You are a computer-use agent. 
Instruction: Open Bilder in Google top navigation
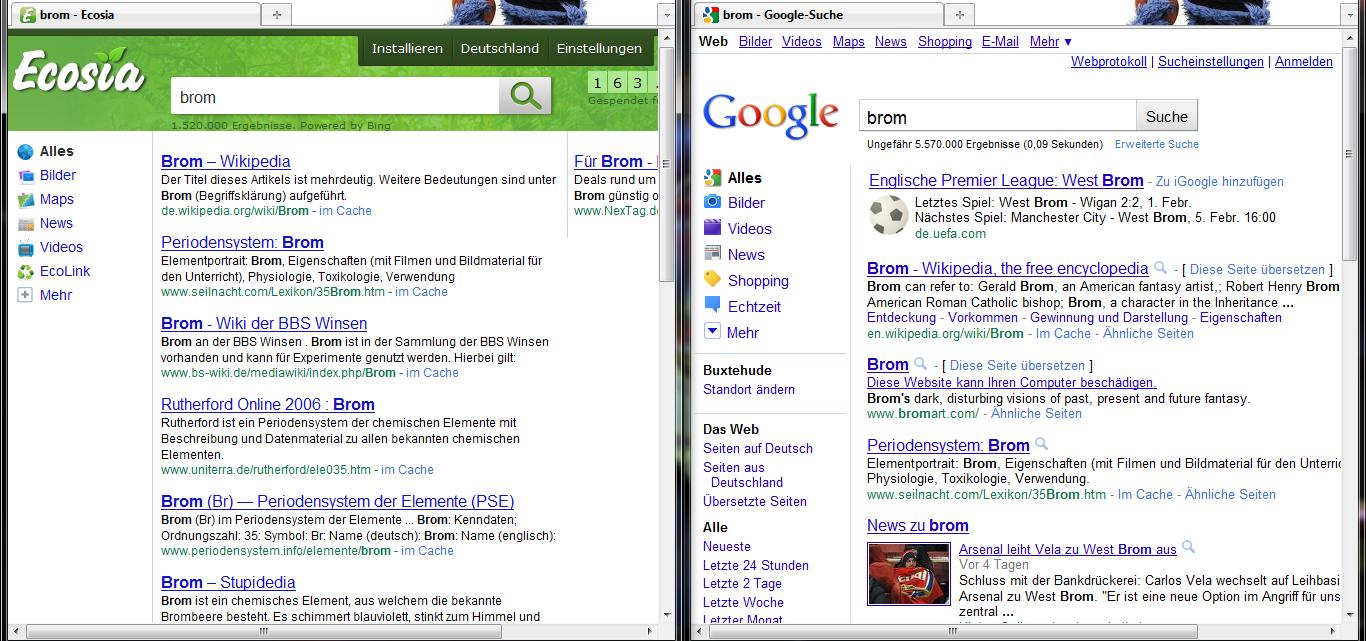756,41
